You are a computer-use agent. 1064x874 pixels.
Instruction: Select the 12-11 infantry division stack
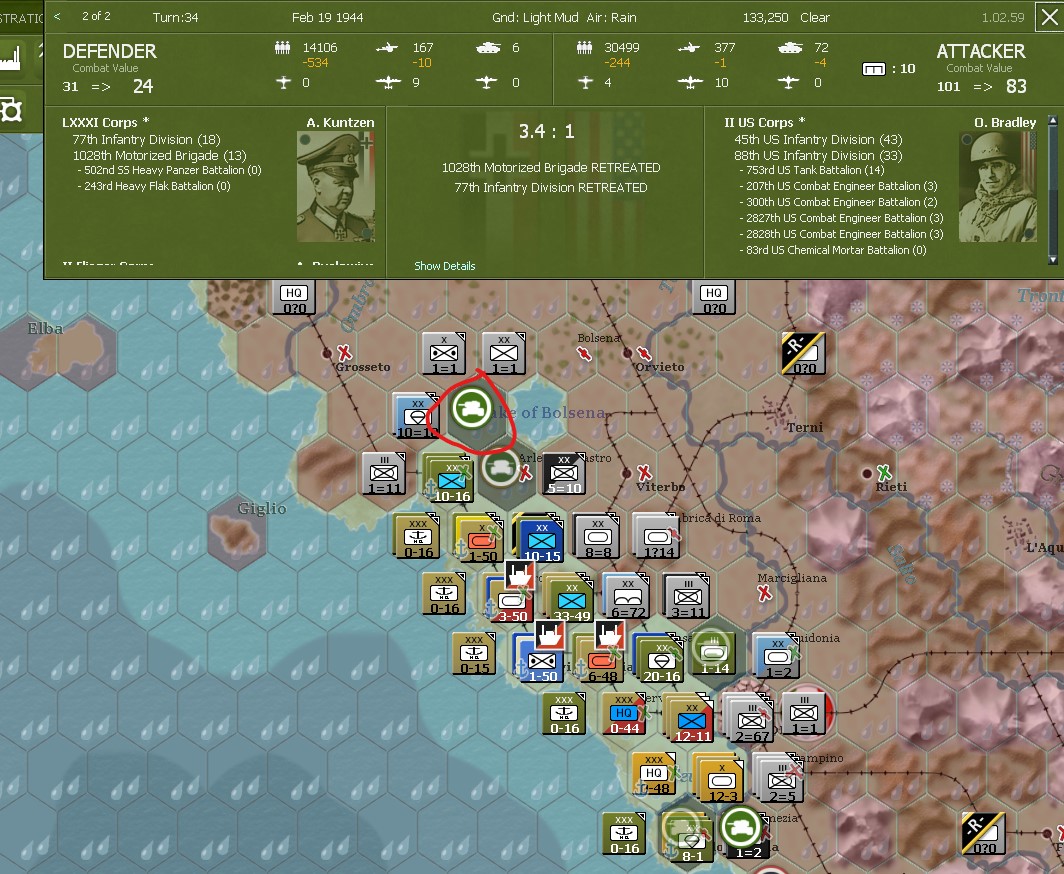(x=689, y=718)
